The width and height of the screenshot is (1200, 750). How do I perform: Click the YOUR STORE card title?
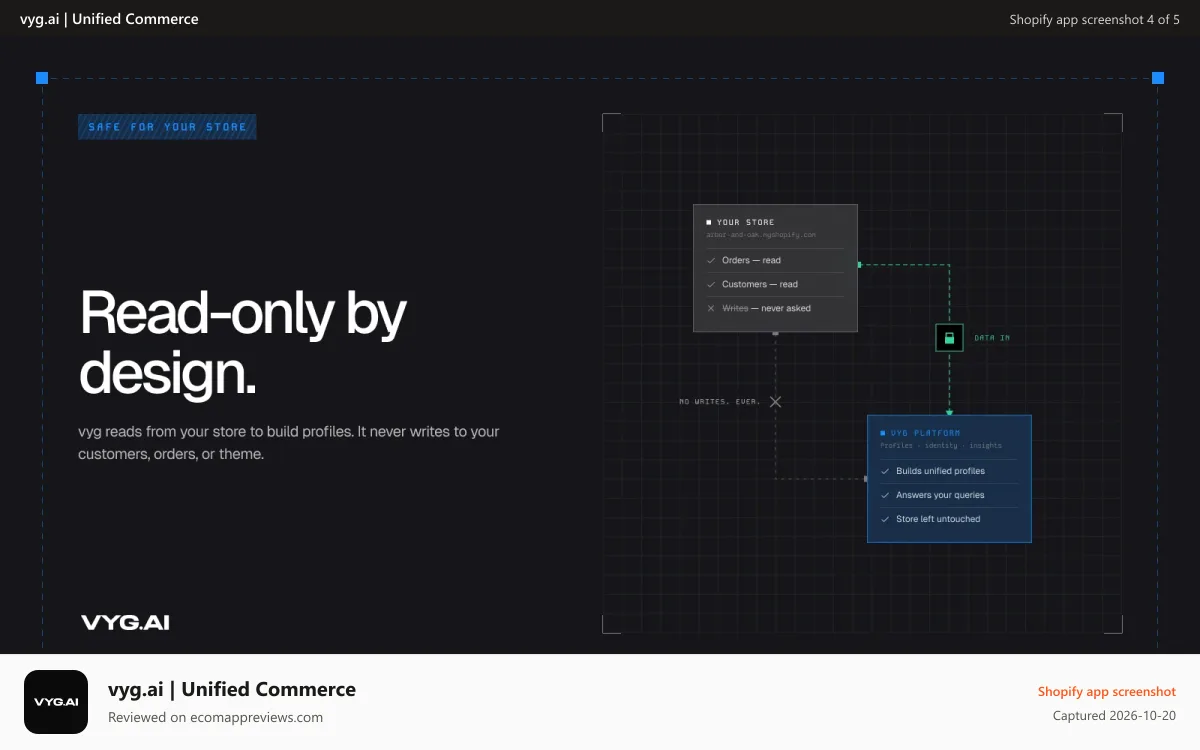(x=745, y=222)
